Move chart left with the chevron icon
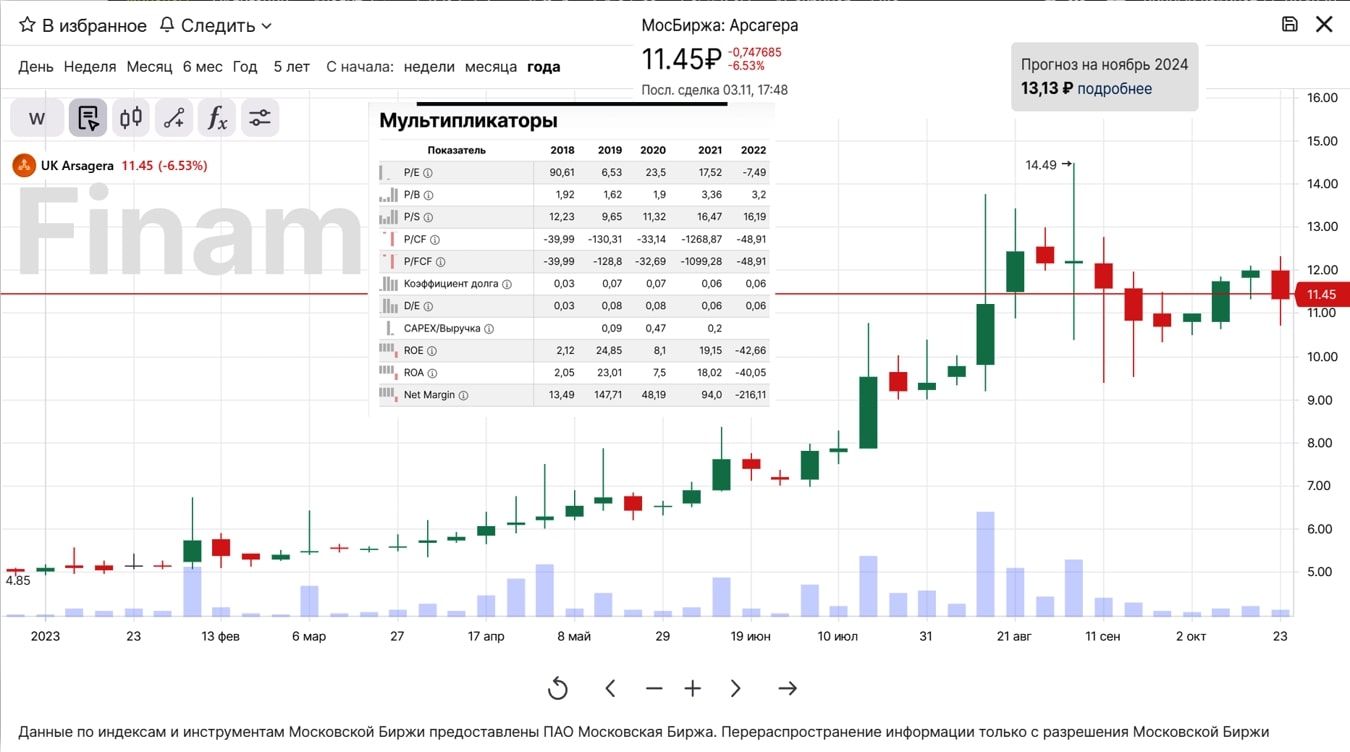Image resolution: width=1350 pixels, height=752 pixels. pyautogui.click(x=610, y=688)
